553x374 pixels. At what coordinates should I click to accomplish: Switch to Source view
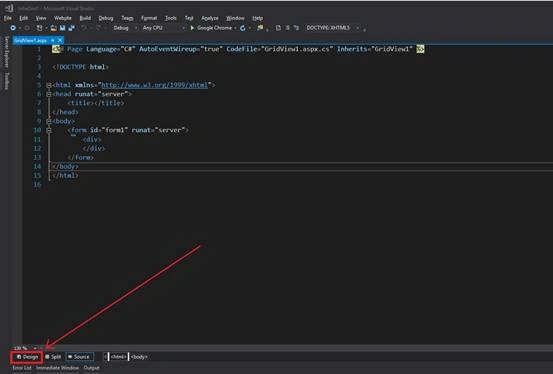tap(79, 357)
